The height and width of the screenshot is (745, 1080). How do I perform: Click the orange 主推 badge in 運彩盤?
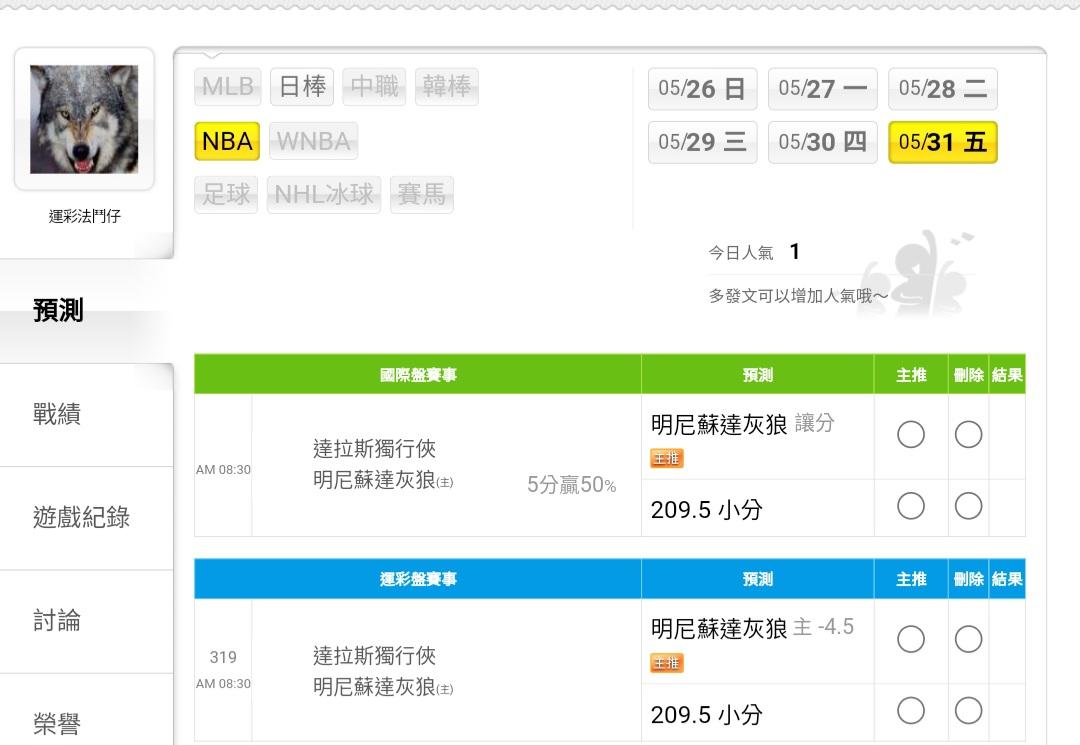pyautogui.click(x=667, y=663)
